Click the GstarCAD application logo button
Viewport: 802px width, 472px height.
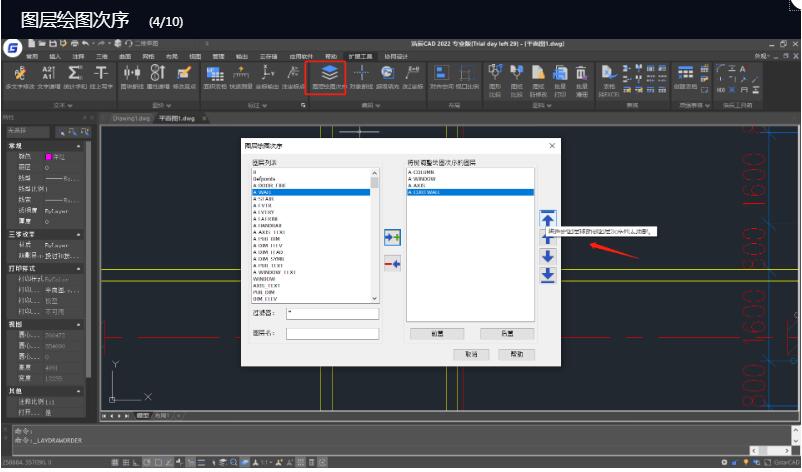pos(13,47)
